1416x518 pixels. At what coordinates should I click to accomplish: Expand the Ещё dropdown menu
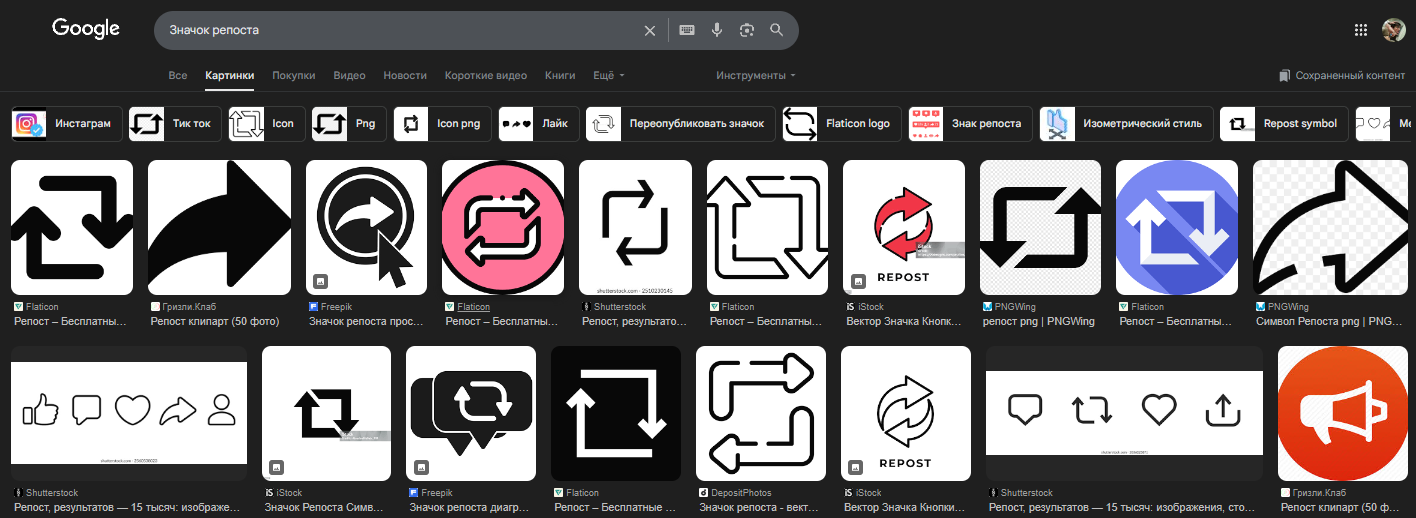point(608,76)
